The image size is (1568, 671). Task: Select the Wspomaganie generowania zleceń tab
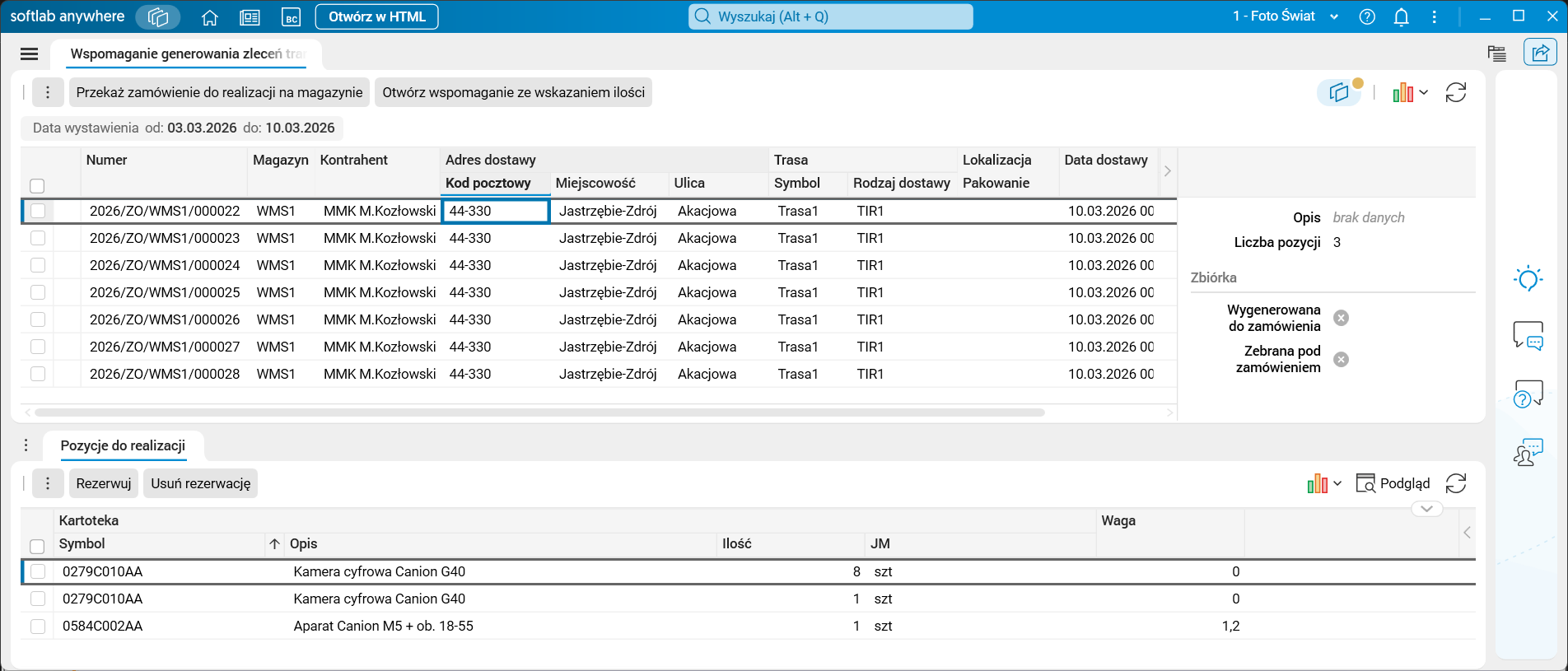point(186,54)
